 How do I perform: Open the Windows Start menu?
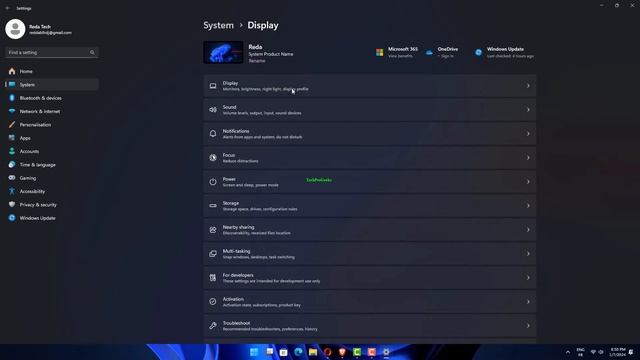(x=254, y=352)
